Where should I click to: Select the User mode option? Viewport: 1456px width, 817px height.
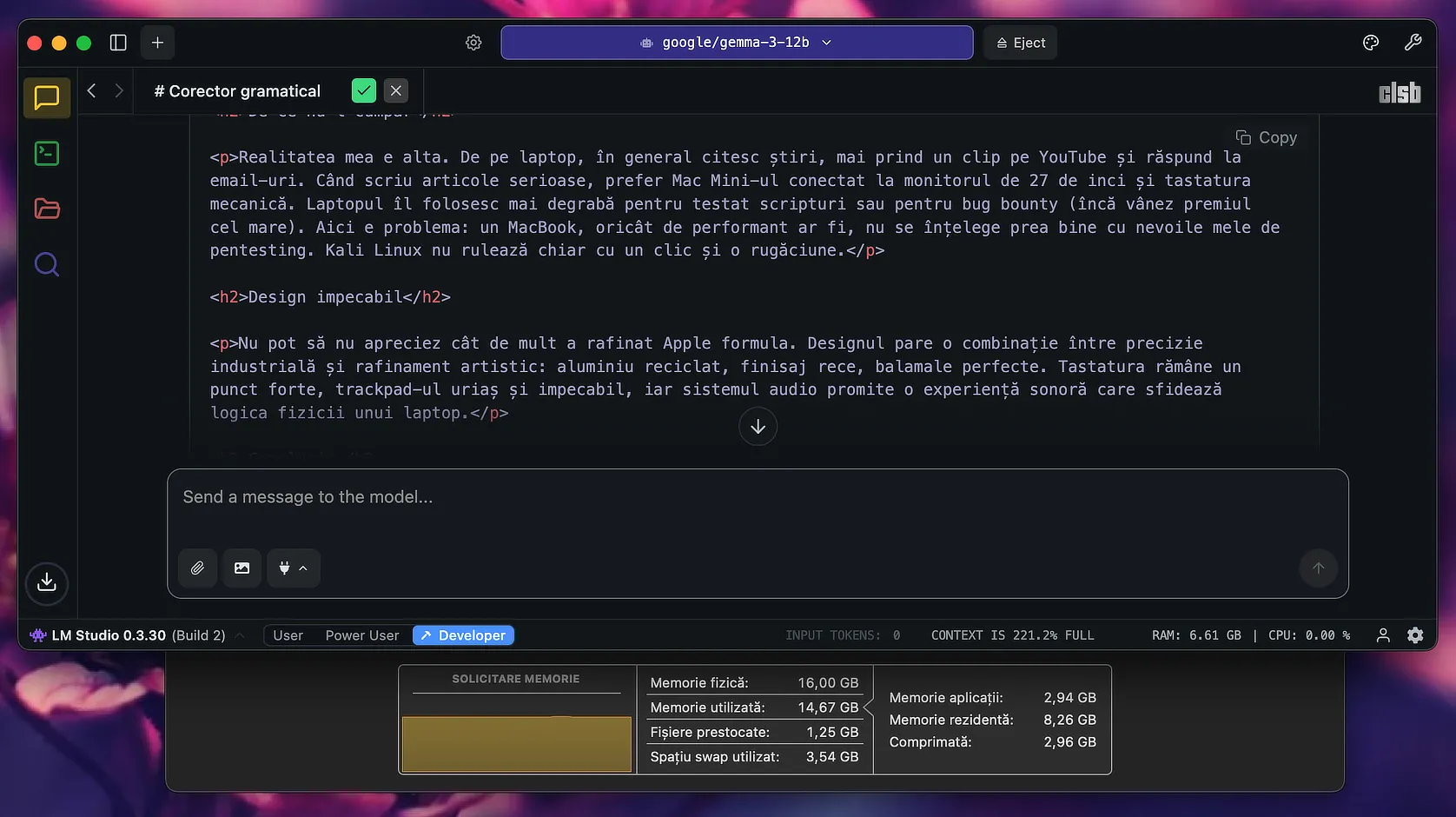(x=288, y=635)
